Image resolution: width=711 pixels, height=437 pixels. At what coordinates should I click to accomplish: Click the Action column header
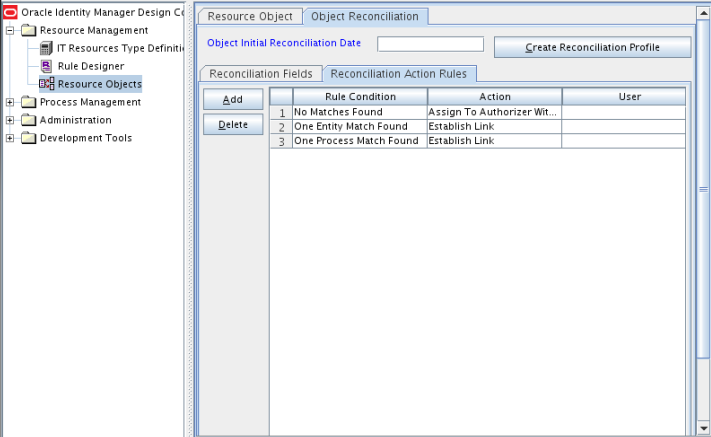[x=495, y=97]
